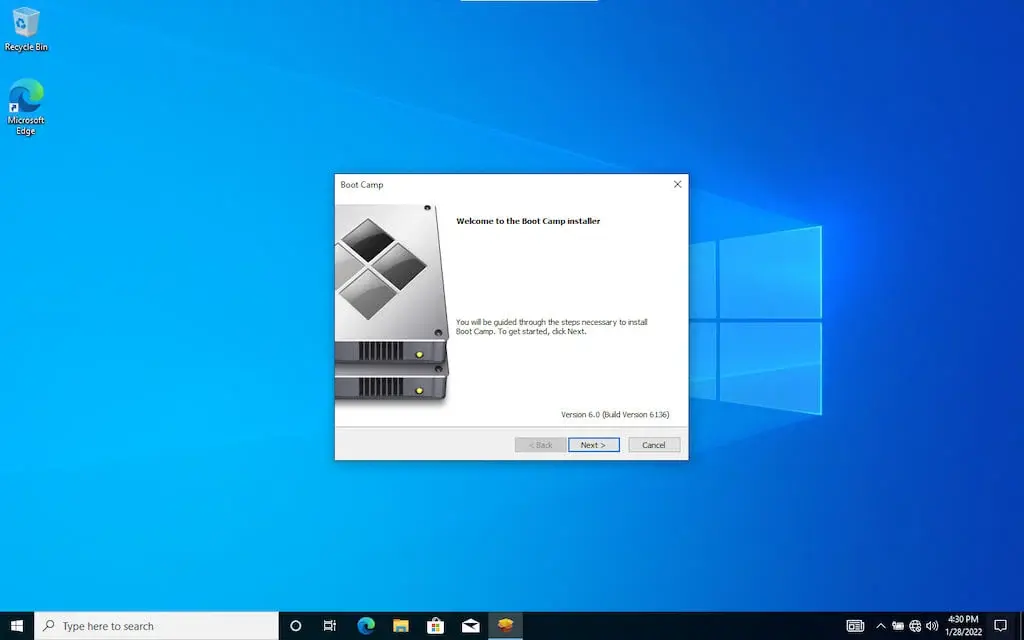This screenshot has height=640, width=1024.
Task: Select the Microsoft Edge desktop shortcut
Action: (26, 107)
